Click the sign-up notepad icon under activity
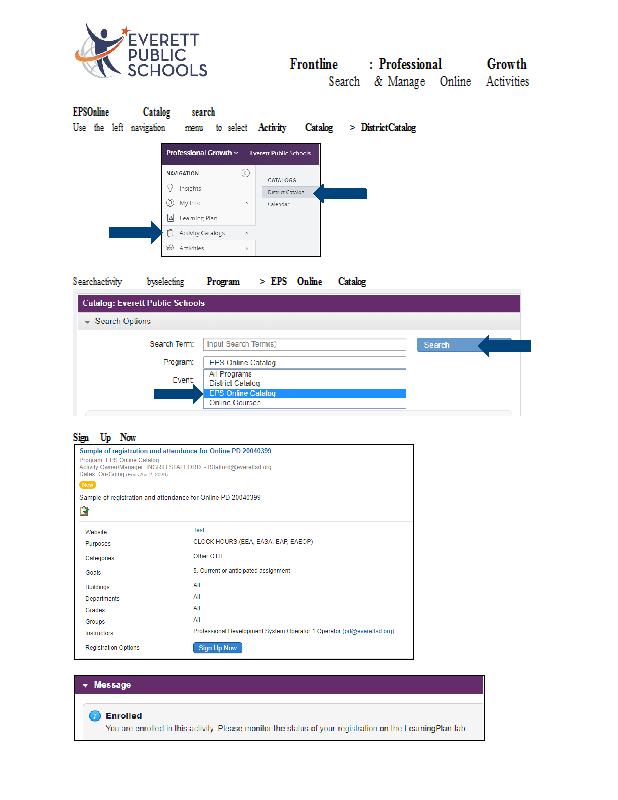 (x=84, y=511)
